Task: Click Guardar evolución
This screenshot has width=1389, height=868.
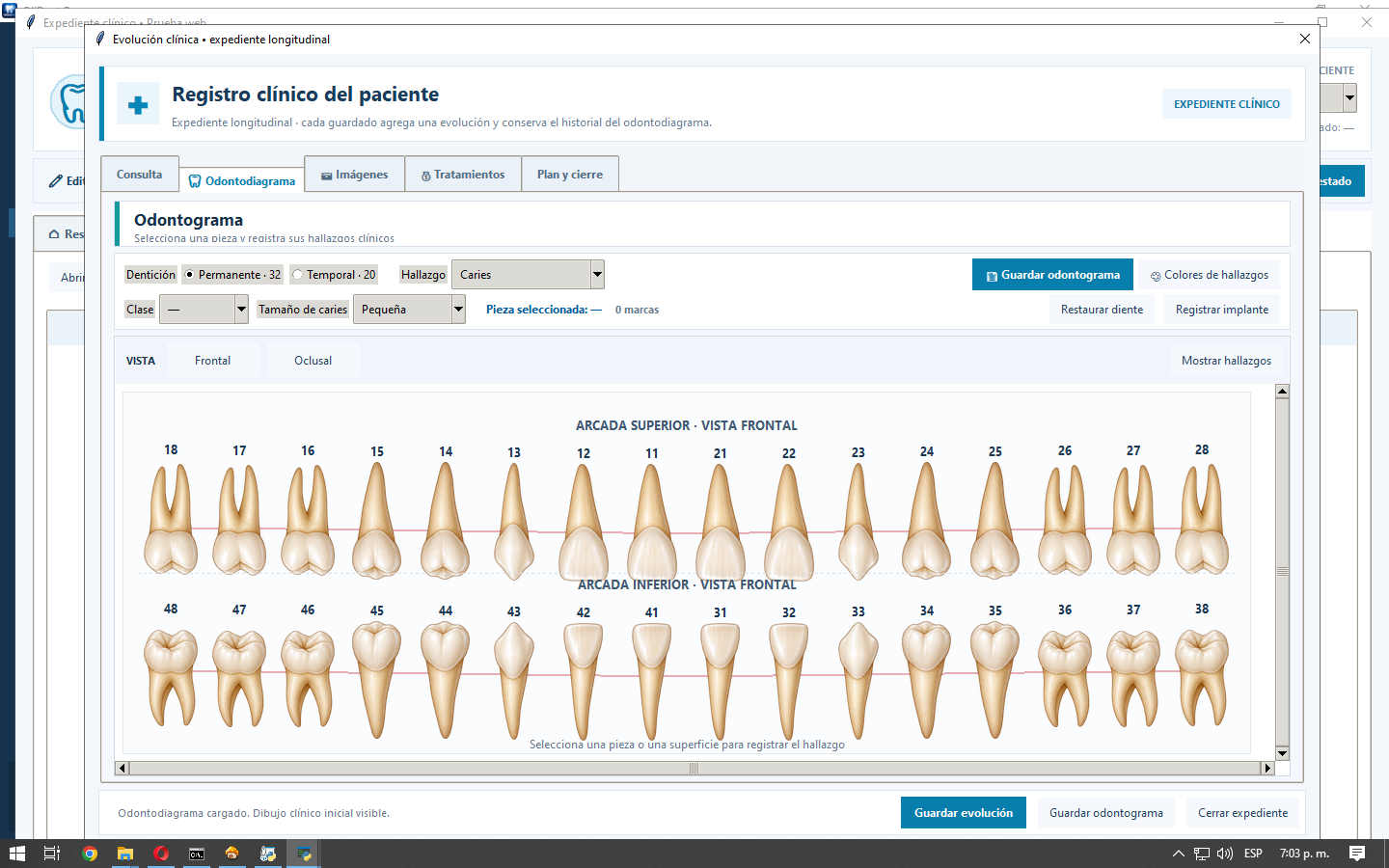Action: point(964,813)
